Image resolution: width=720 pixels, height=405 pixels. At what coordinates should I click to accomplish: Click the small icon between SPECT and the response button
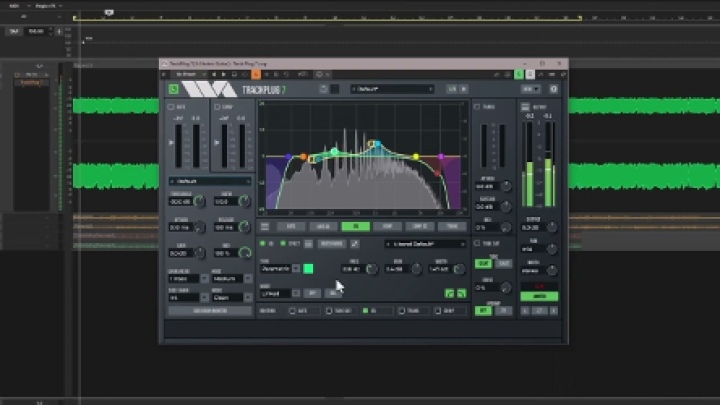pyautogui.click(x=309, y=244)
